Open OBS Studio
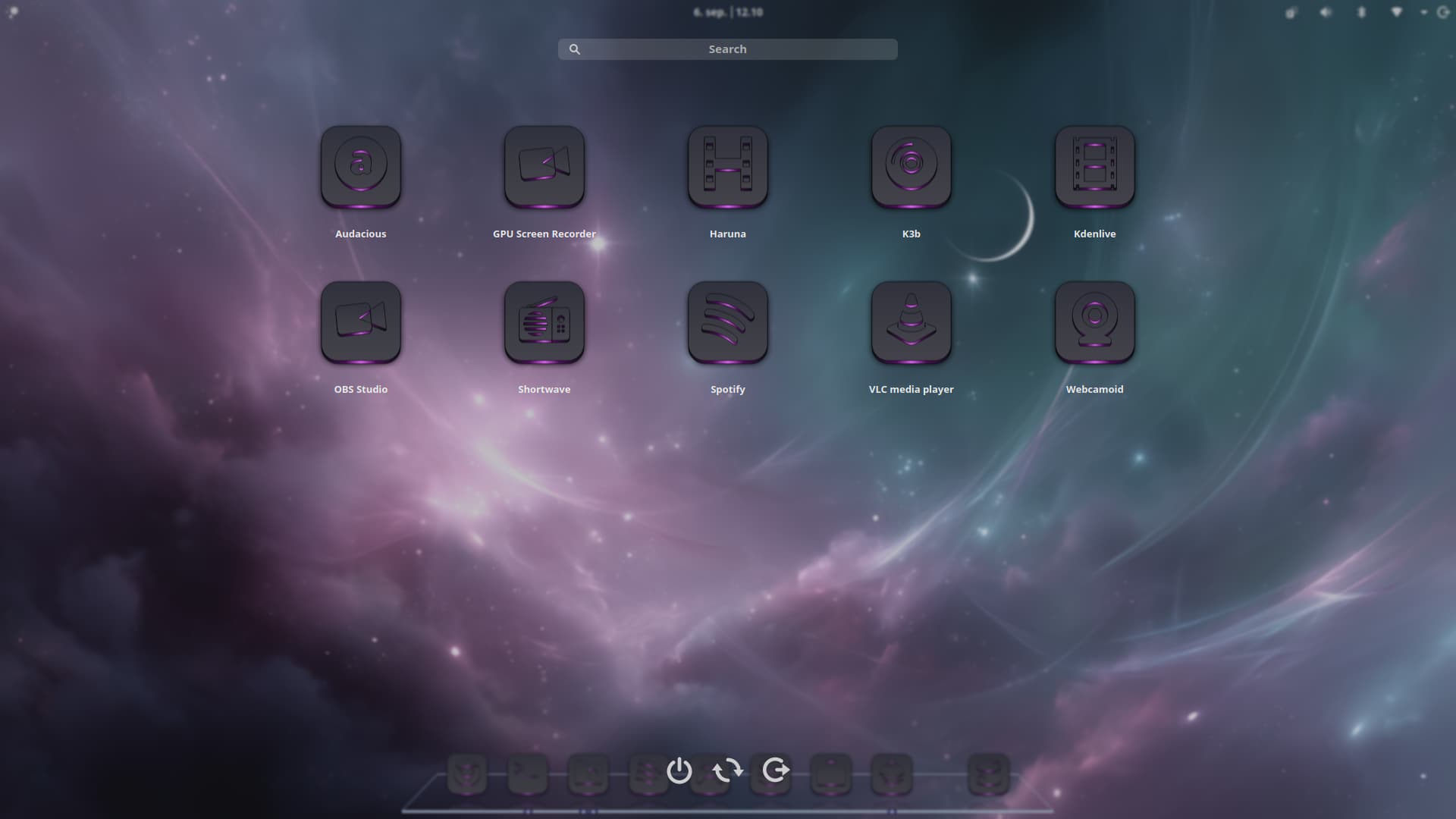Screen dimensions: 1456x819 [361, 322]
